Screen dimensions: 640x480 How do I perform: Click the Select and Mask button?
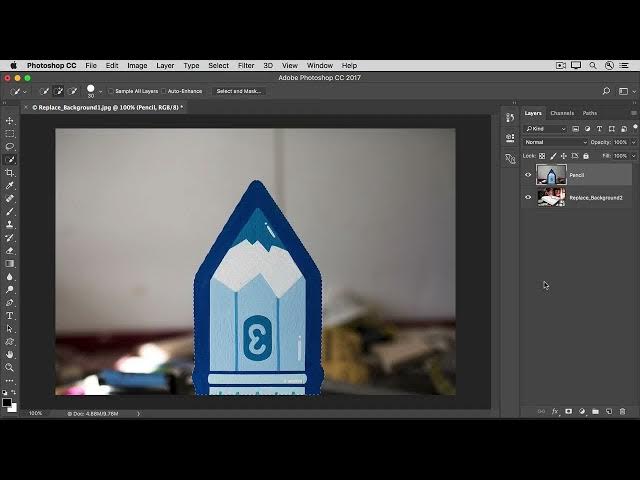(x=238, y=91)
